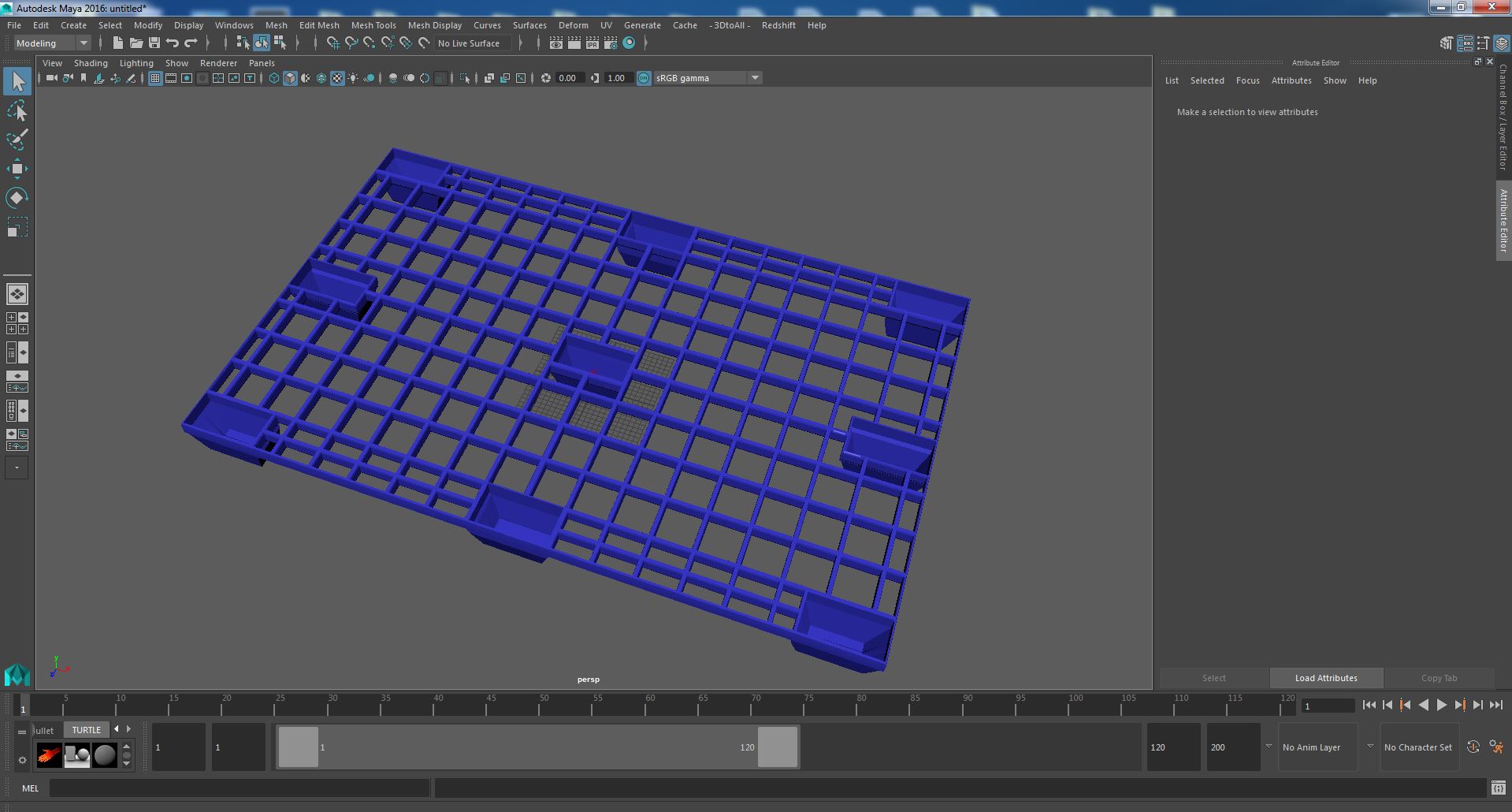Start IPR render
1512x812 pixels.
click(593, 43)
